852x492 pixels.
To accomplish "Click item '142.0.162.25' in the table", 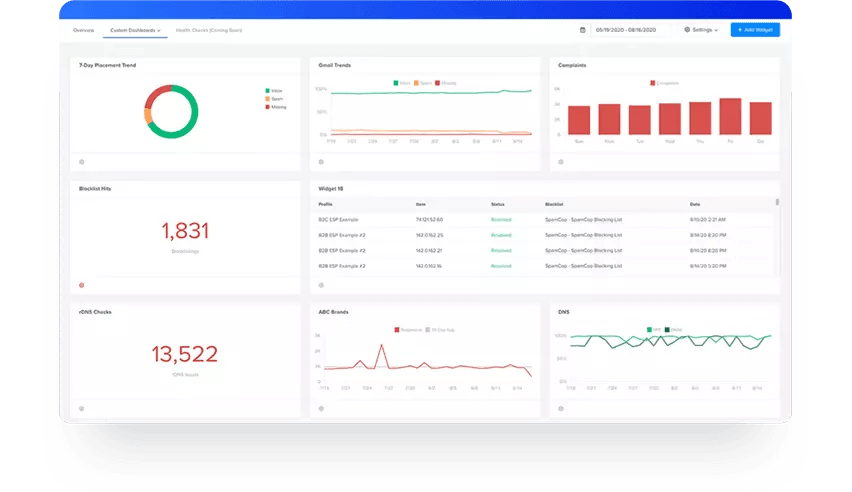I will pos(429,235).
